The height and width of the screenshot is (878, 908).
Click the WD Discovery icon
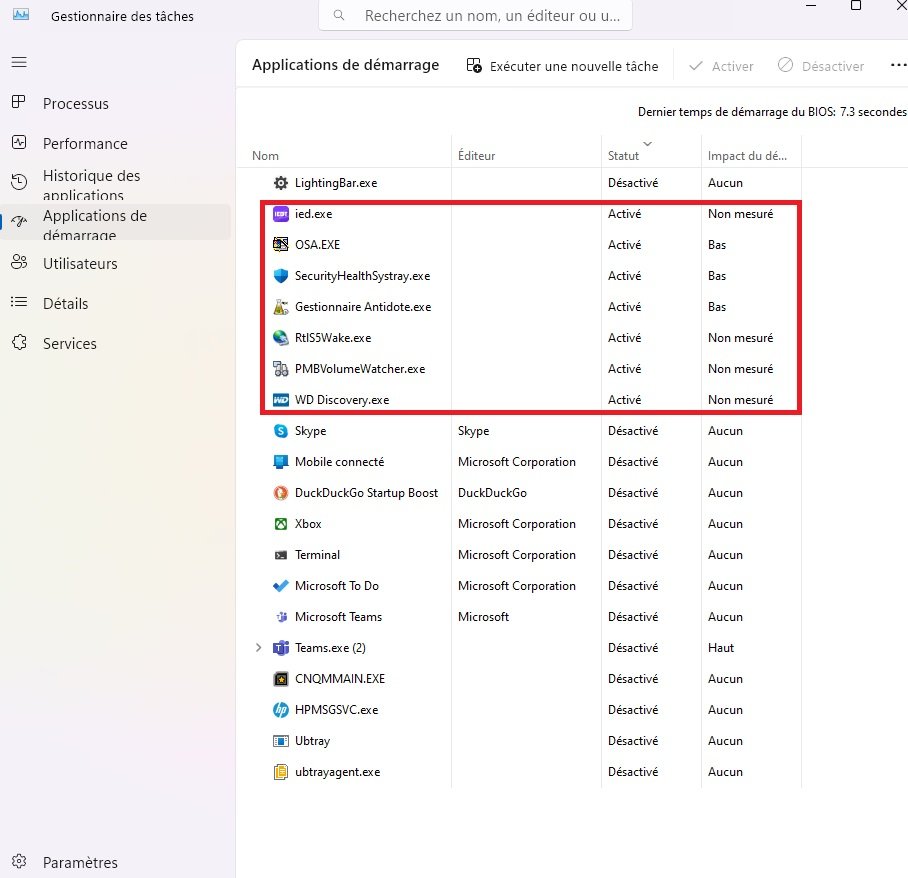click(x=281, y=400)
